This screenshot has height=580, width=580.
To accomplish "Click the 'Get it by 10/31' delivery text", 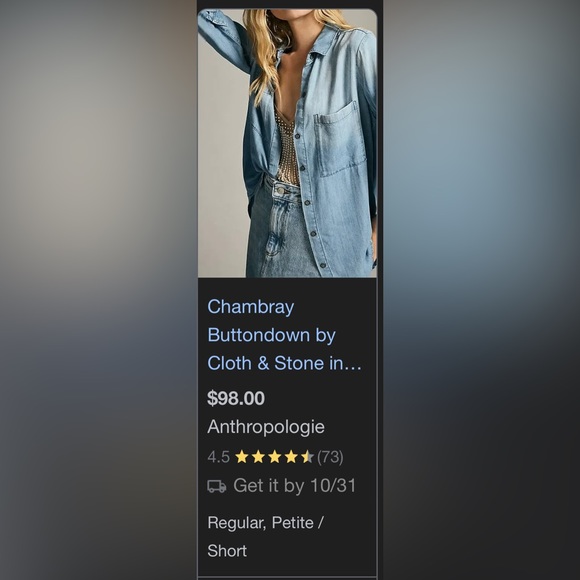I will point(294,485).
